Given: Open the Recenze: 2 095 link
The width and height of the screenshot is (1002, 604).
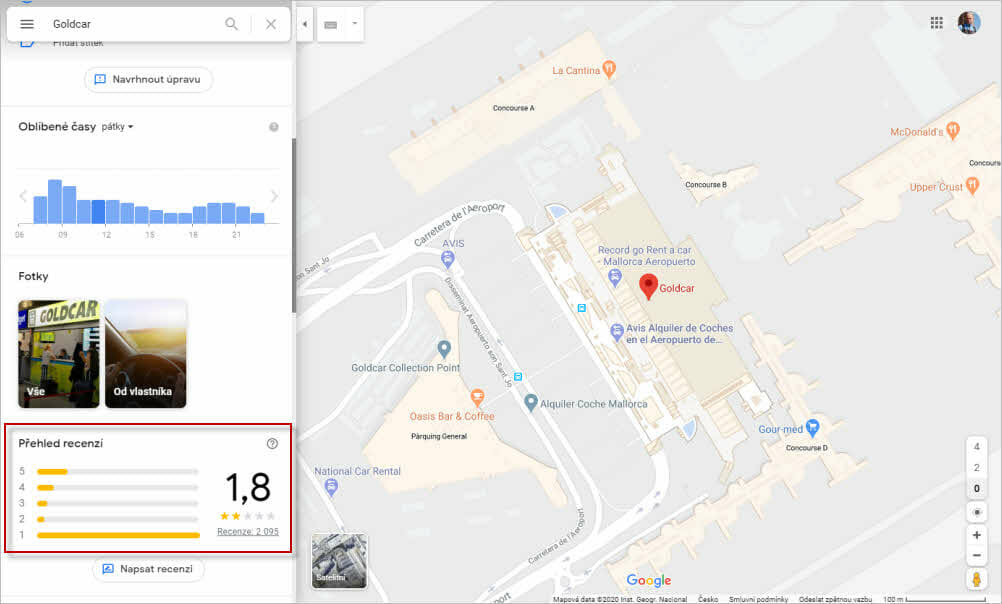Looking at the screenshot, I should (248, 532).
